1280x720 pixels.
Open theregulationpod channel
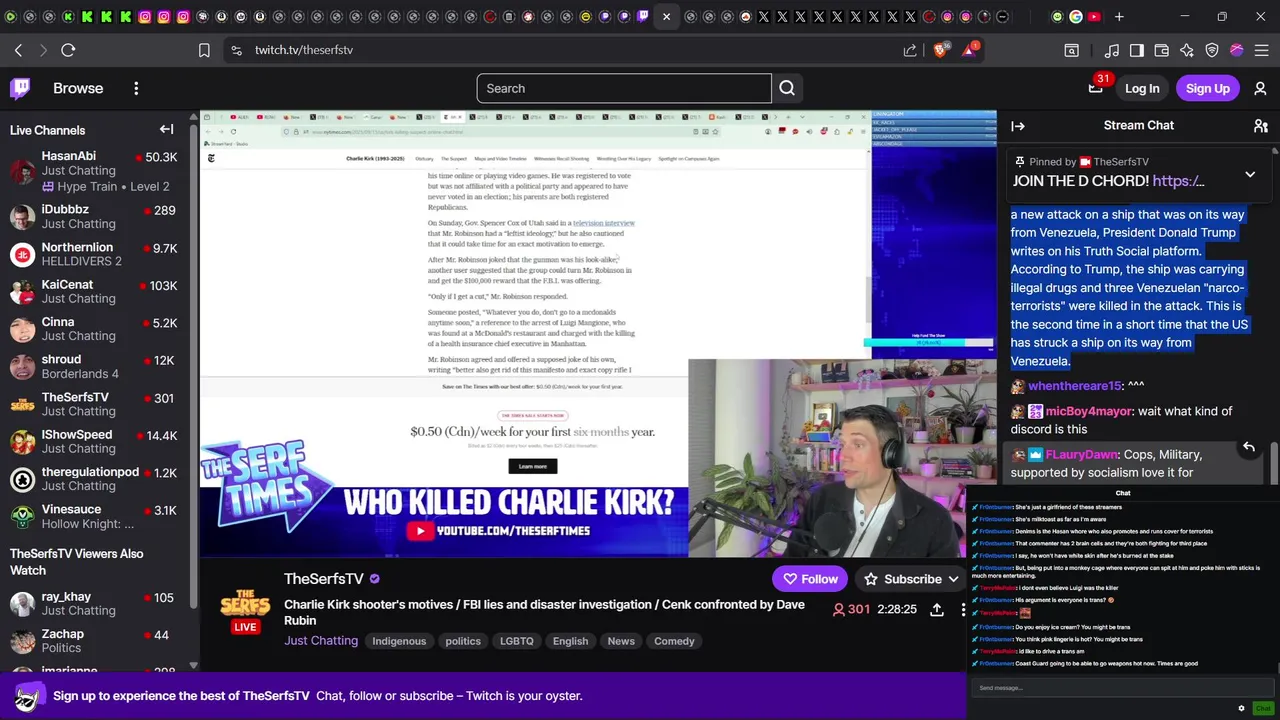[x=95, y=478]
